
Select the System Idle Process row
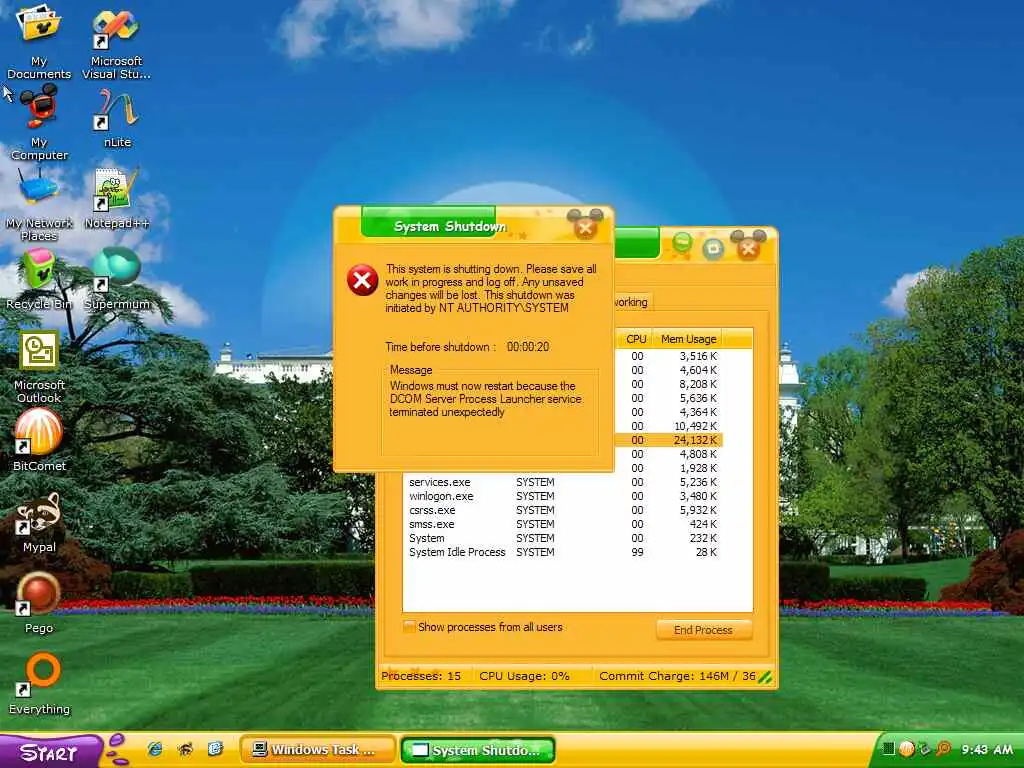(562, 552)
